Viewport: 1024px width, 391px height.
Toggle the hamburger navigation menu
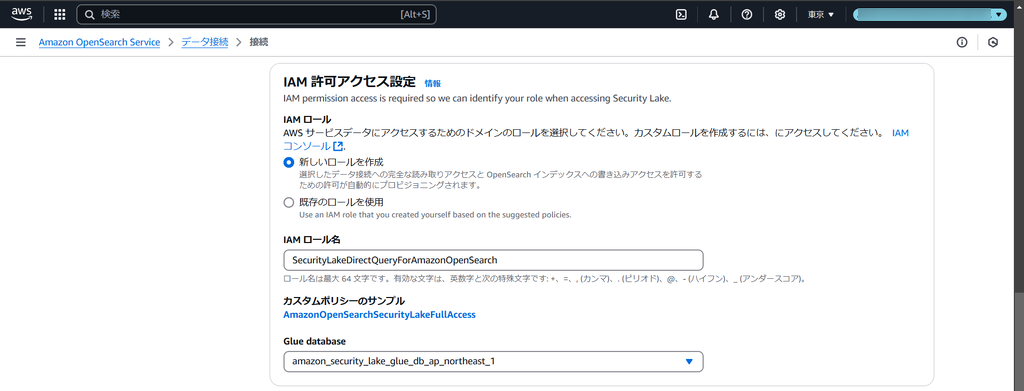tap(21, 42)
